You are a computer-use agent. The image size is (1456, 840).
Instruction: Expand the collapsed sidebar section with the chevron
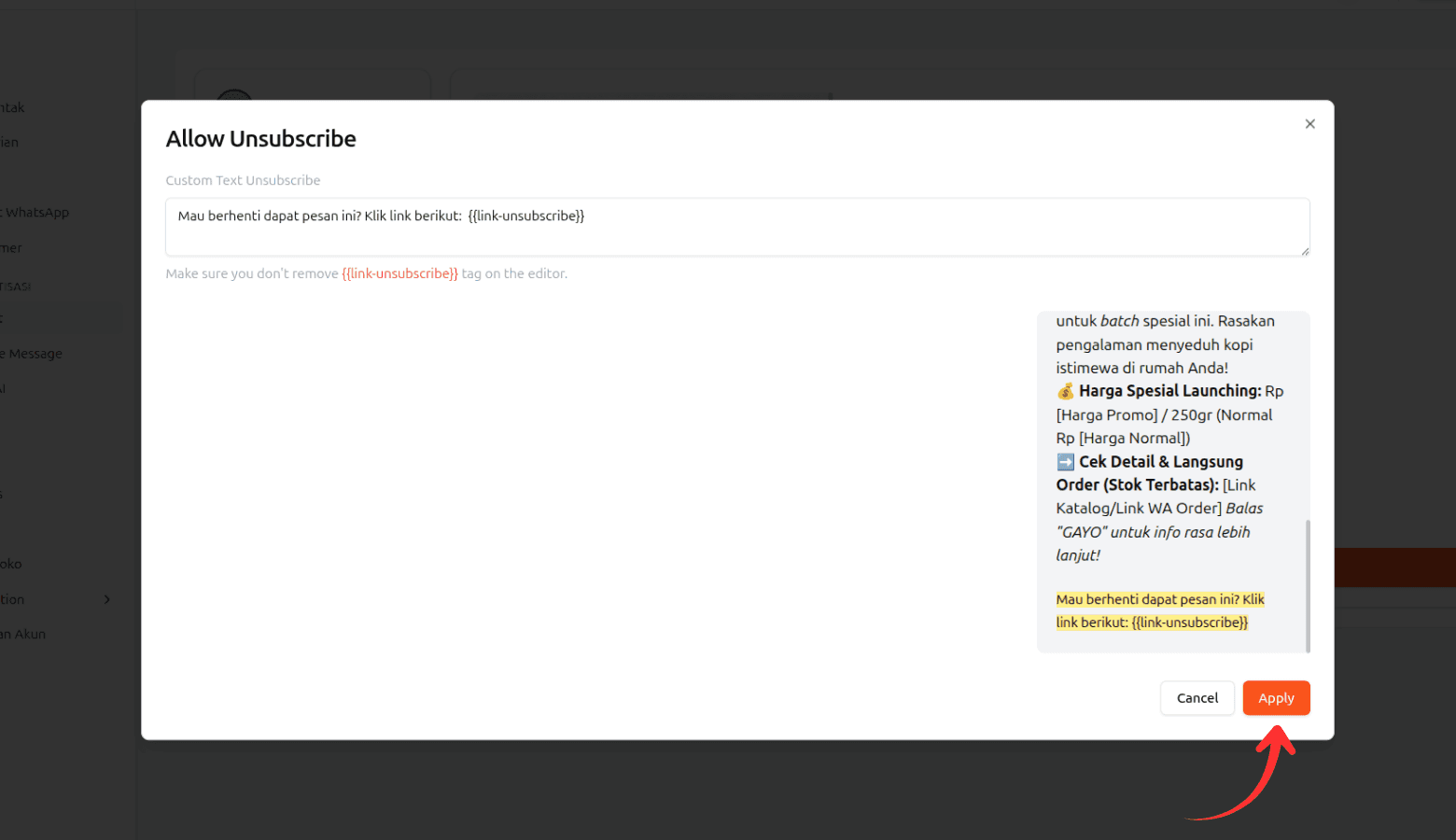[x=105, y=599]
